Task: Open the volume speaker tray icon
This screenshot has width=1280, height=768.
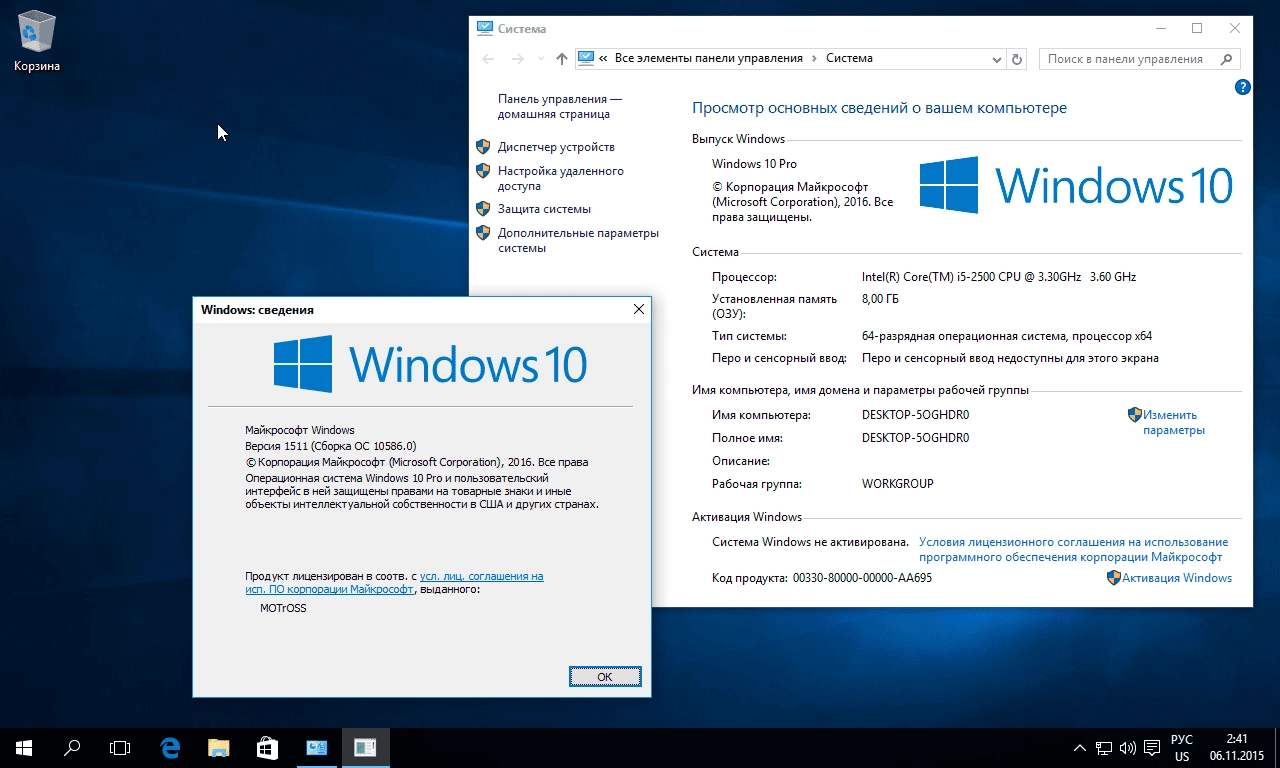Action: click(x=1128, y=747)
